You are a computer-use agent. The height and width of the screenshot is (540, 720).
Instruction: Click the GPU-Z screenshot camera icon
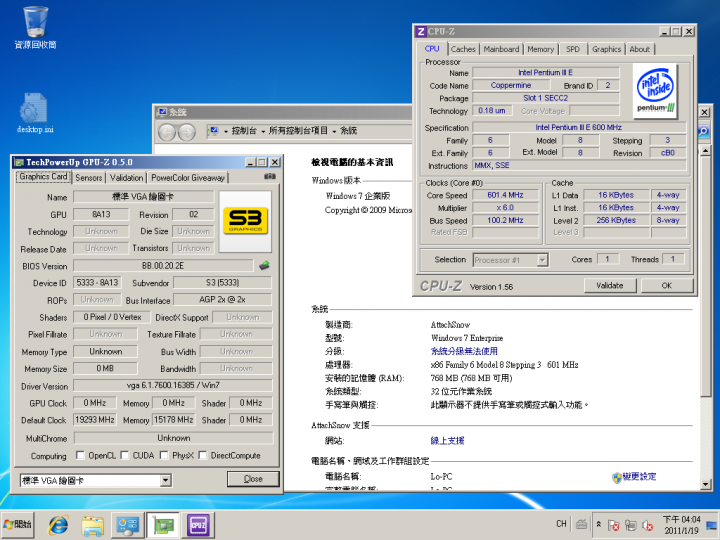[x=270, y=177]
